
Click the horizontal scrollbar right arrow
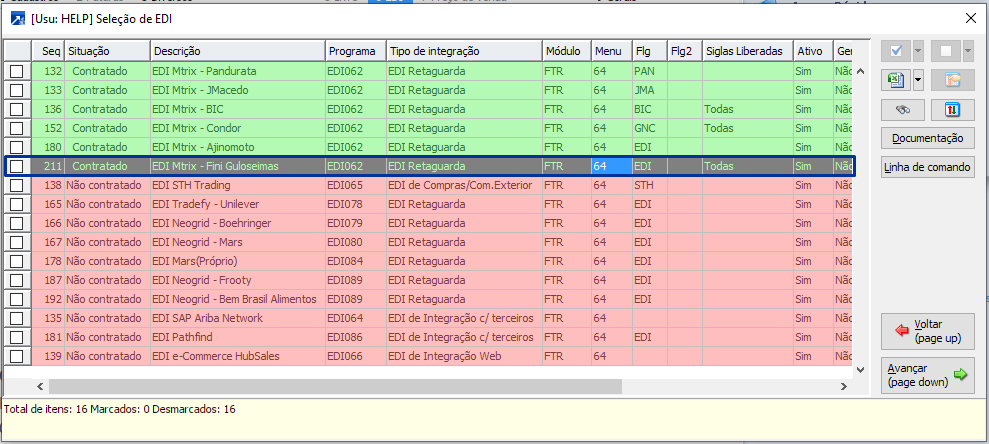coord(843,386)
